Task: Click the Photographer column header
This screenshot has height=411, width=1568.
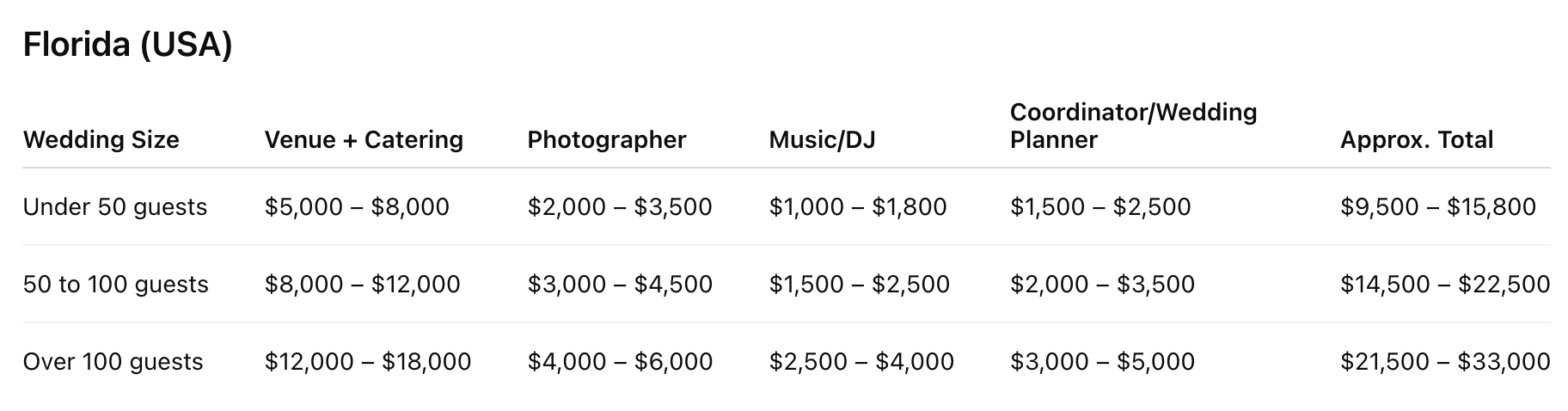Action: 607,139
